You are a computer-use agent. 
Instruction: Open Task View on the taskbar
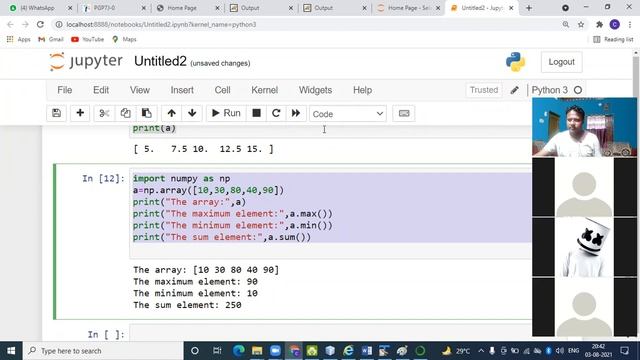(x=217, y=351)
